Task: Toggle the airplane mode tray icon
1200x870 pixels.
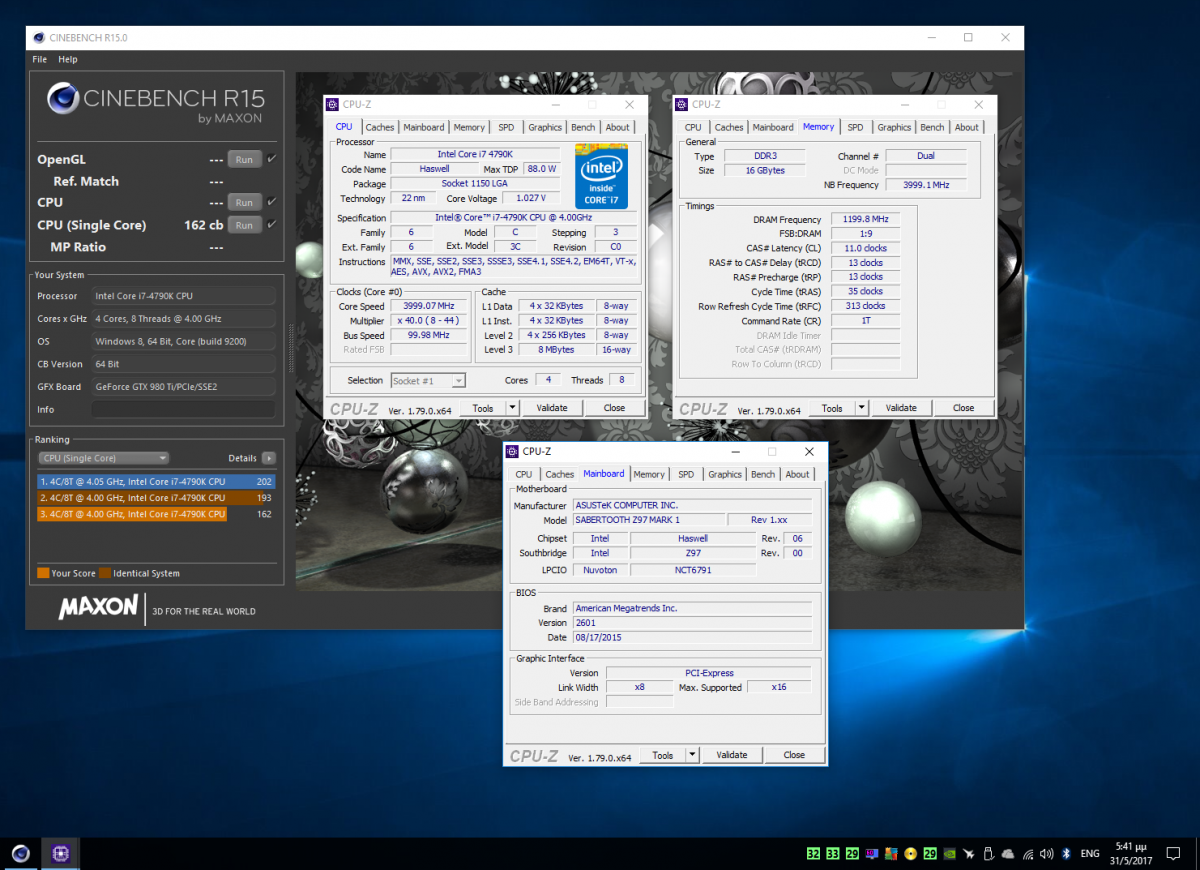Action: 968,854
